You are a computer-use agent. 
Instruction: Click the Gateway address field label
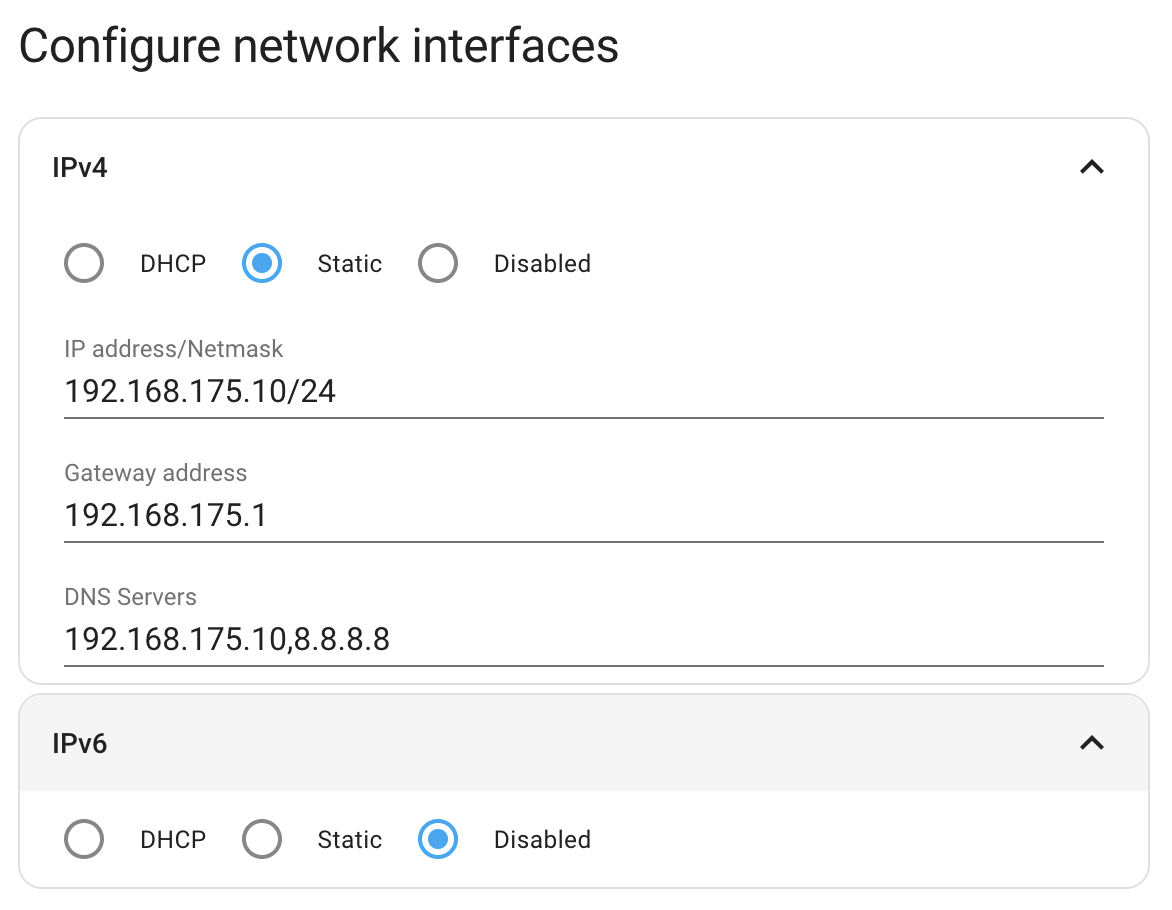coord(155,473)
